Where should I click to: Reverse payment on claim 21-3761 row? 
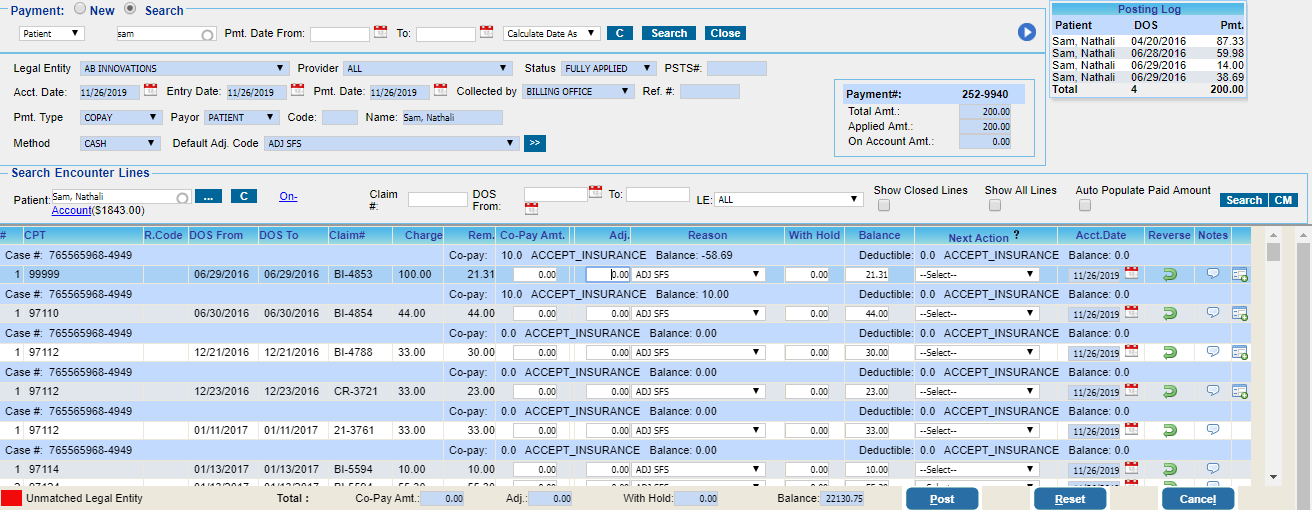pyautogui.click(x=1169, y=430)
